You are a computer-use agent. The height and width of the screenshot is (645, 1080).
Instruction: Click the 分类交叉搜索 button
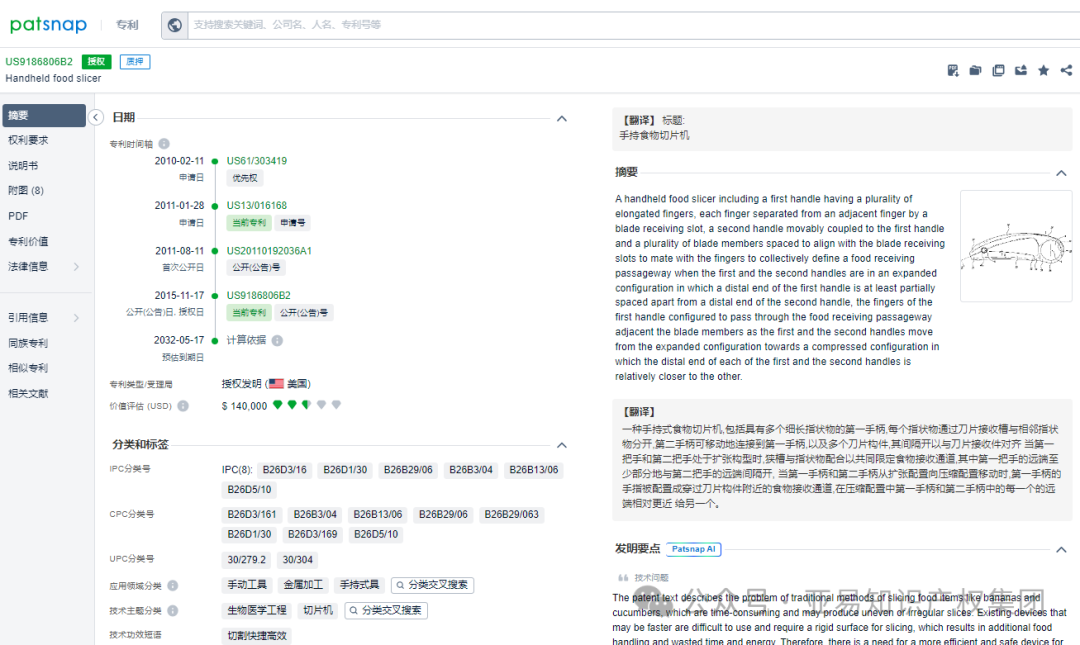(432, 585)
